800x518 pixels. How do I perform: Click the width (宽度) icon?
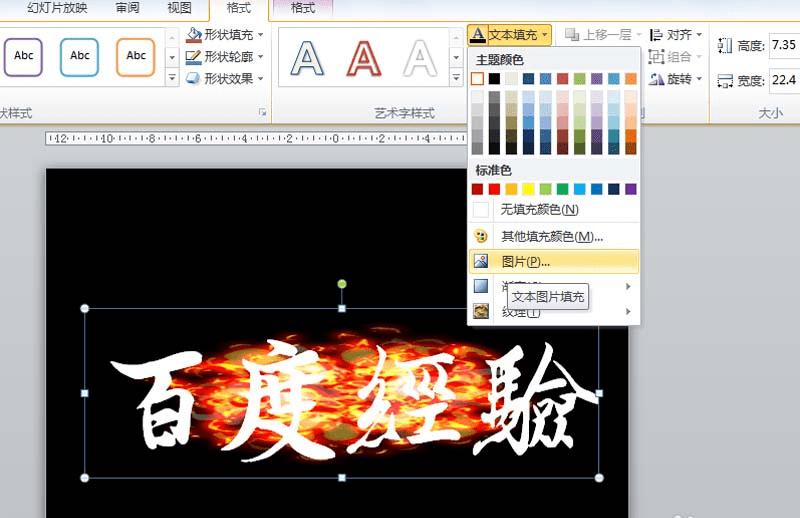tap(725, 81)
